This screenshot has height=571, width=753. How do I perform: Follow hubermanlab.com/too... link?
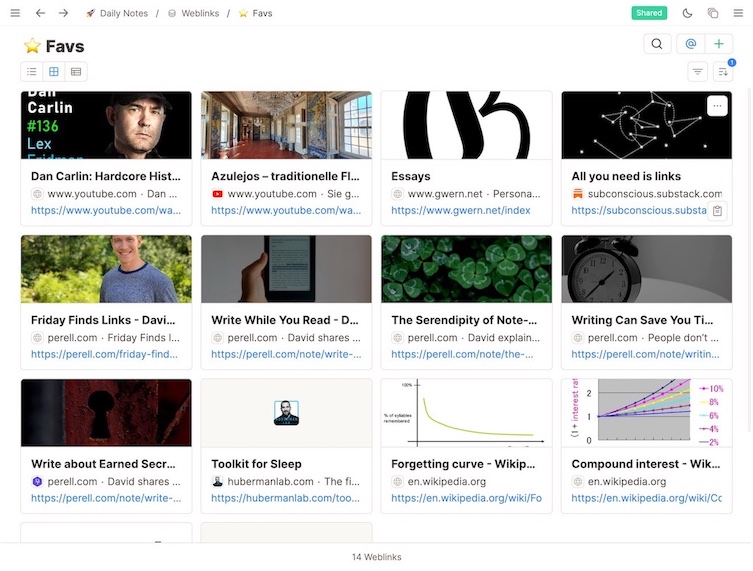point(285,498)
